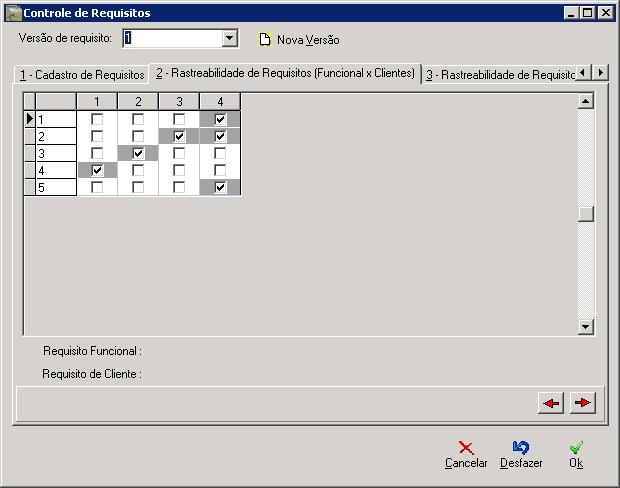This screenshot has height=488, width=620.
Task: Check row 1 column 2 checkbox
Action: pos(138,119)
